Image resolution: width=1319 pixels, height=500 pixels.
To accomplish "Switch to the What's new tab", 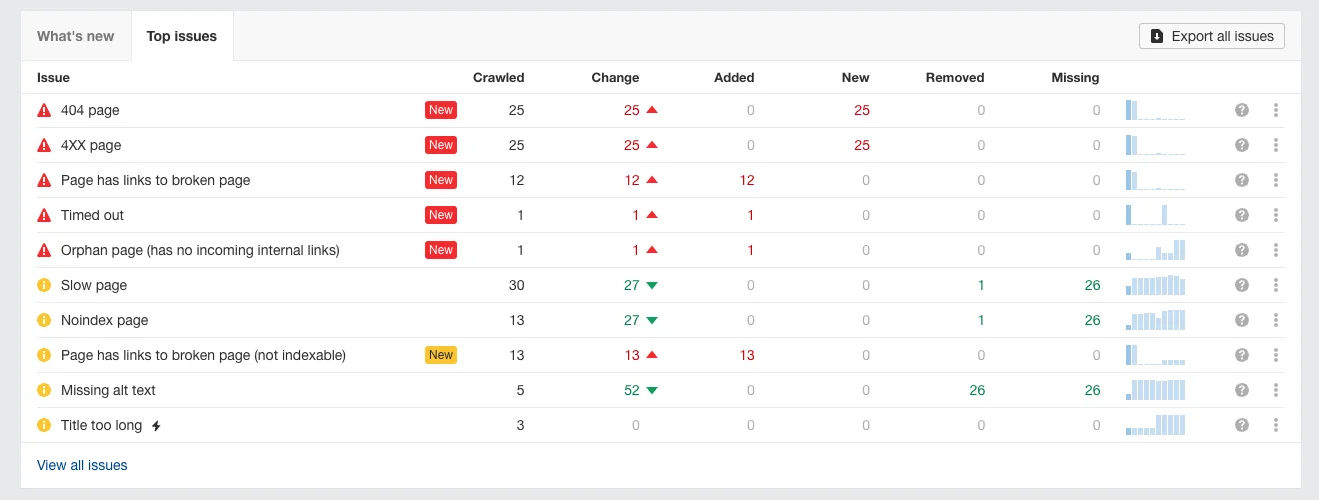I will pos(76,36).
